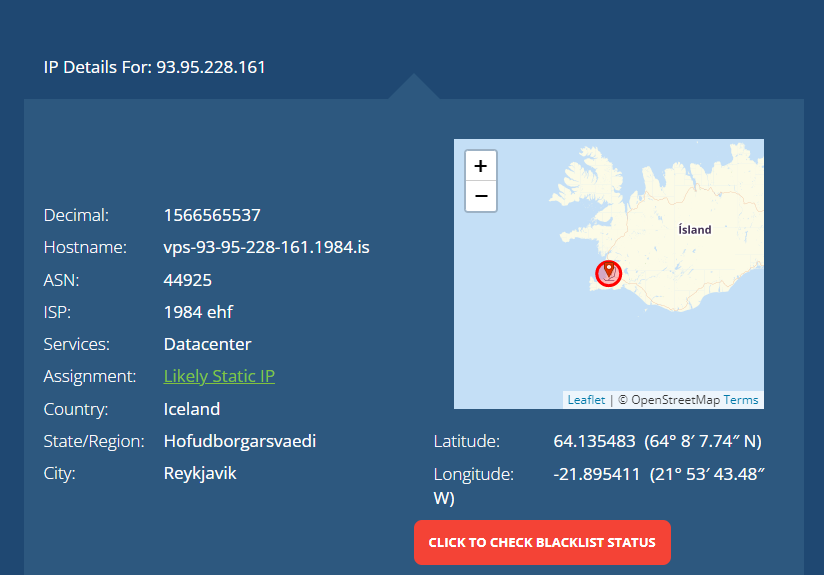This screenshot has height=575, width=824.
Task: Zoom in on the map
Action: pos(481,166)
